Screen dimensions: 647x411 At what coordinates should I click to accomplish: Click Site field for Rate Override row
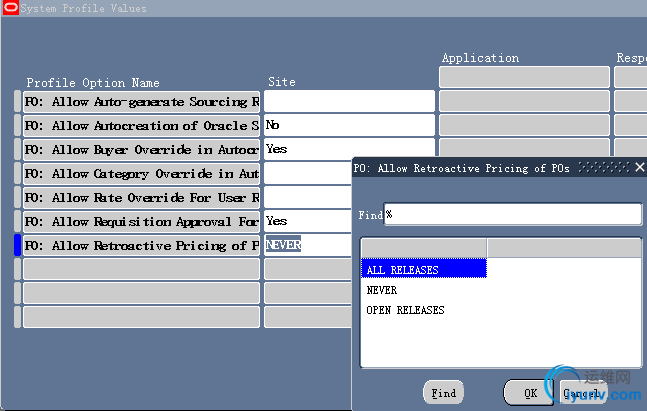[308, 197]
